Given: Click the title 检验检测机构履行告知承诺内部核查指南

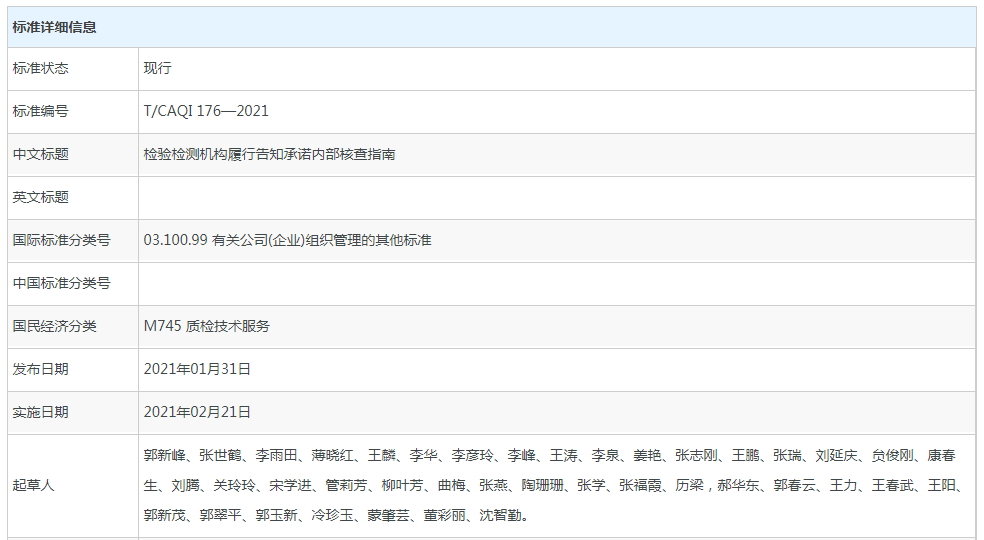Looking at the screenshot, I should 269,154.
